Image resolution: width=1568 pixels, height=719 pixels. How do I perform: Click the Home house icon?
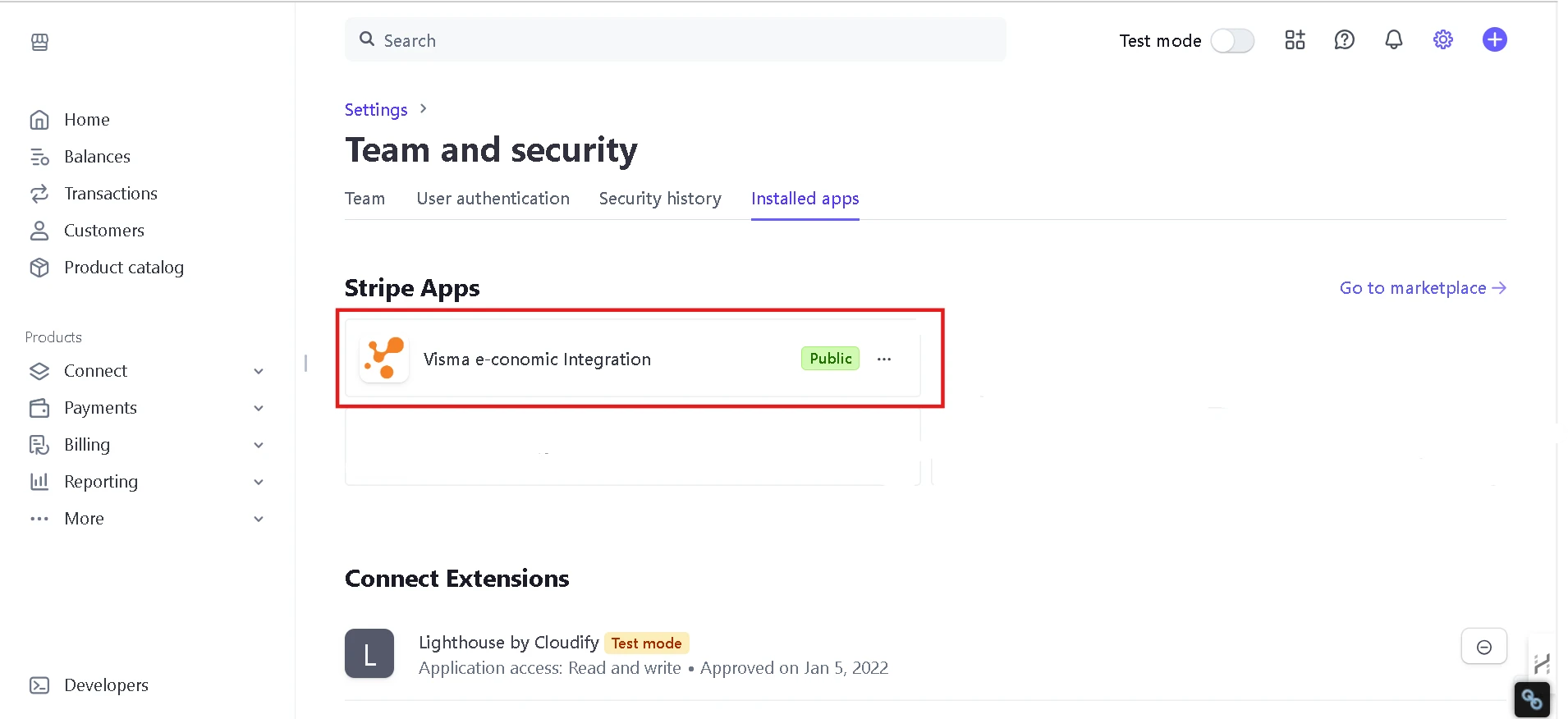pyautogui.click(x=39, y=120)
